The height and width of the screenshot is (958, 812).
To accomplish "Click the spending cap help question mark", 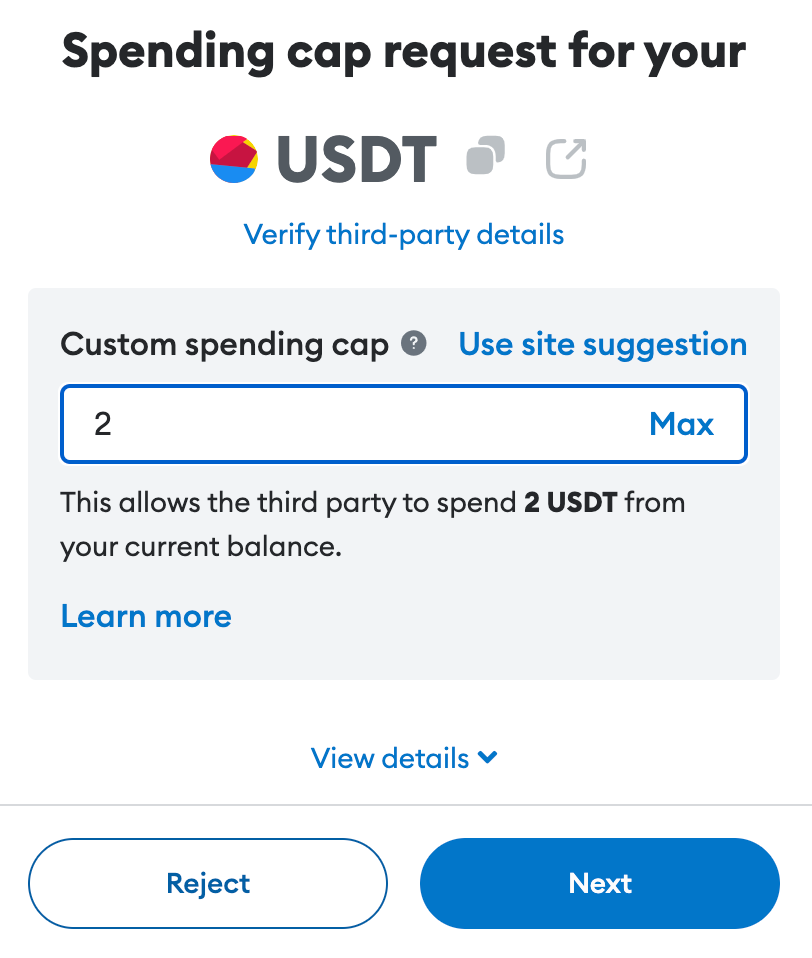I will pos(414,344).
